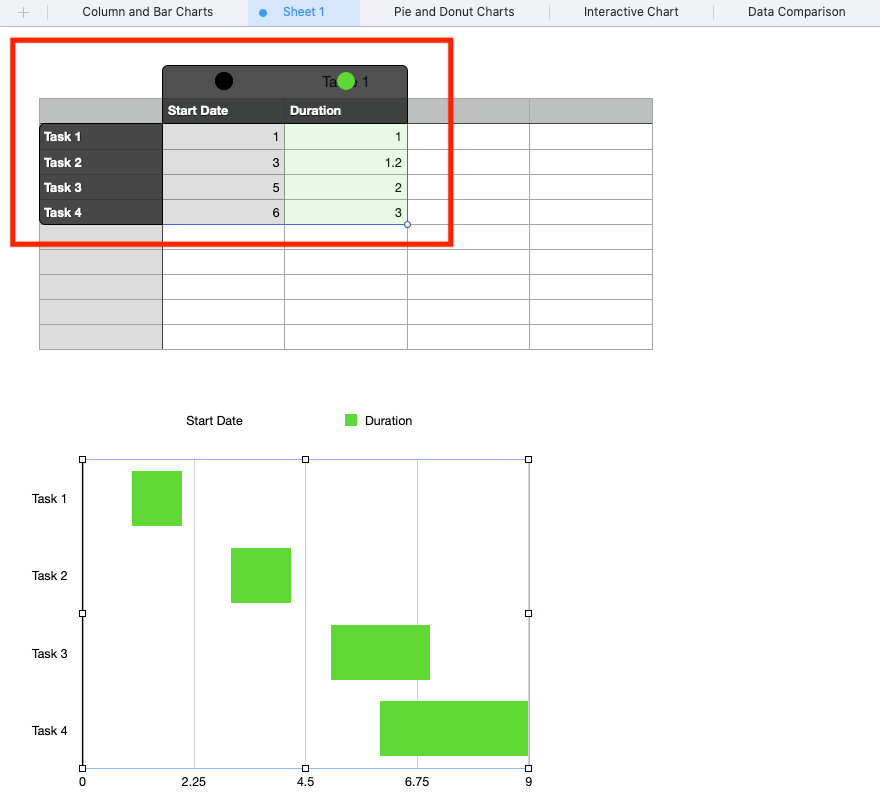Click the plus icon to add sheet
This screenshot has height=796, width=880.
pyautogui.click(x=24, y=13)
